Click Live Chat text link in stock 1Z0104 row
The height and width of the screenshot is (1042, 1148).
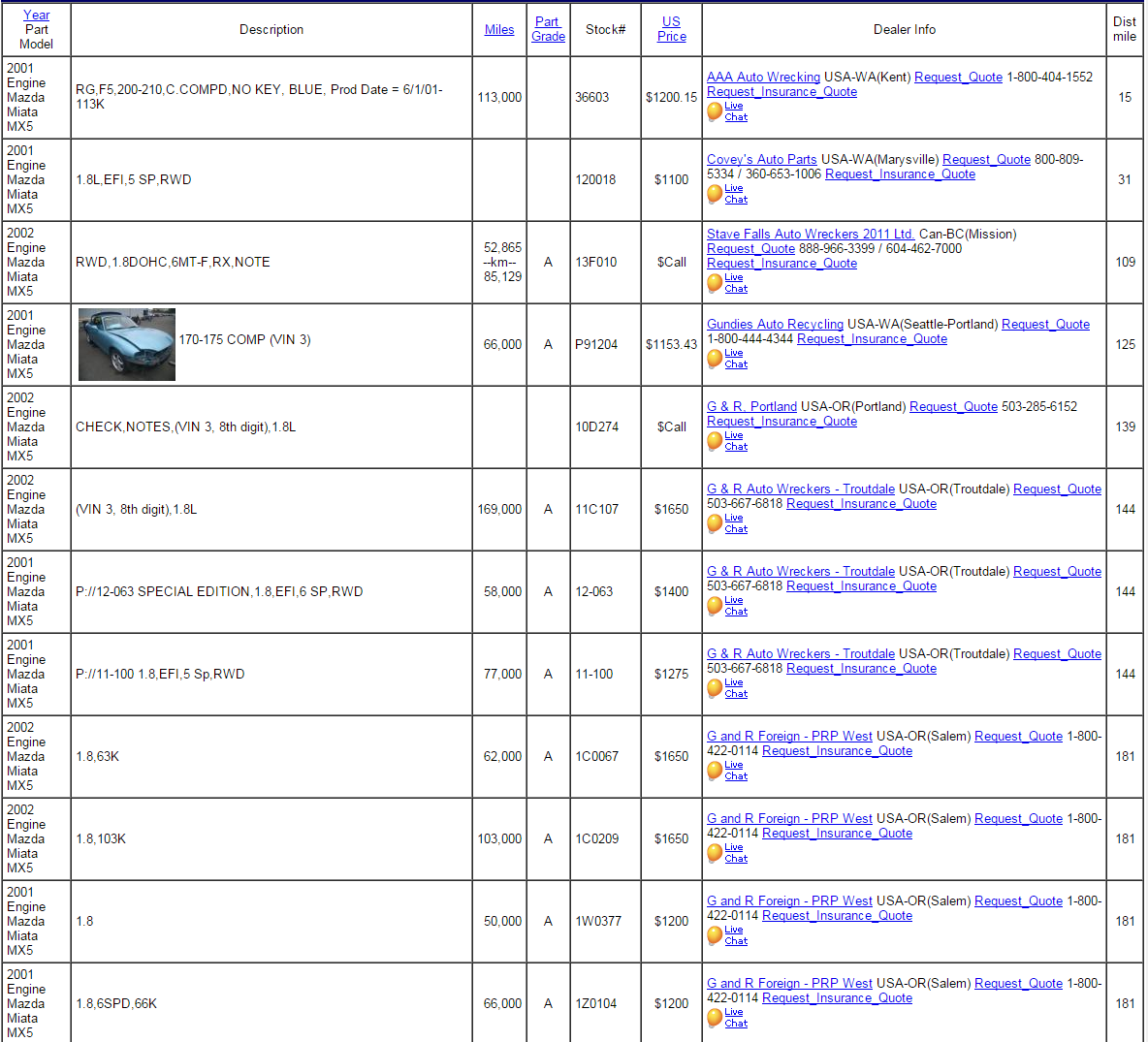pos(736,1017)
